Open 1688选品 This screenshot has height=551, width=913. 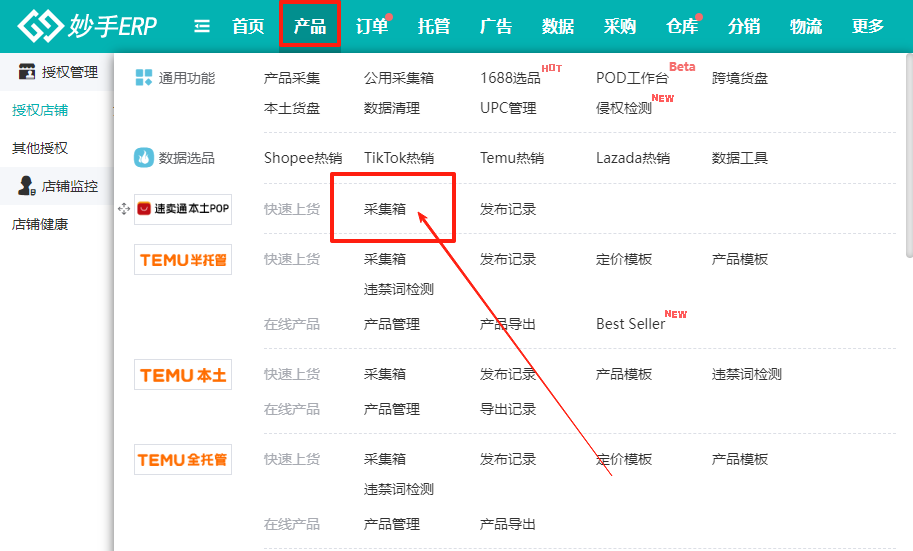point(510,78)
